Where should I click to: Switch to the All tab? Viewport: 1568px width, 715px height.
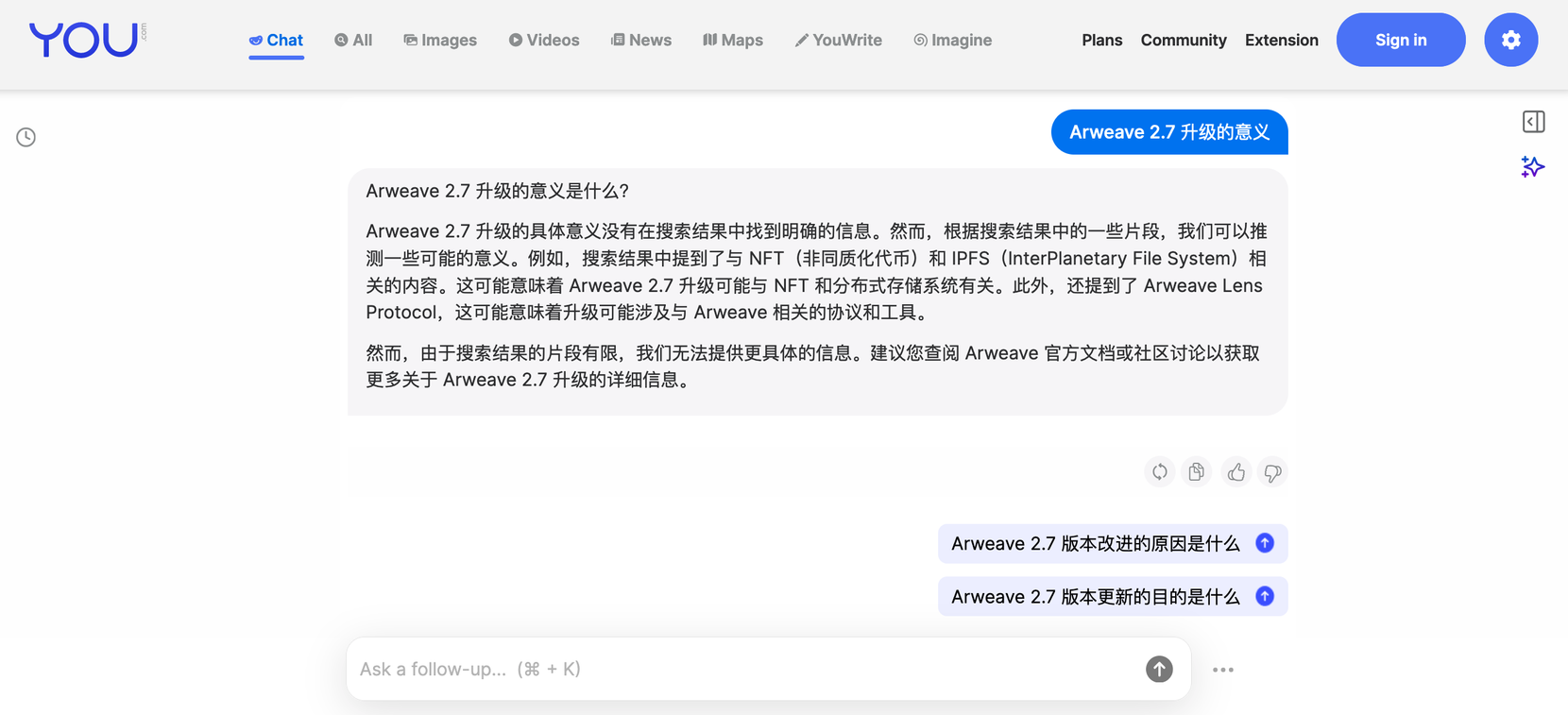coord(353,41)
